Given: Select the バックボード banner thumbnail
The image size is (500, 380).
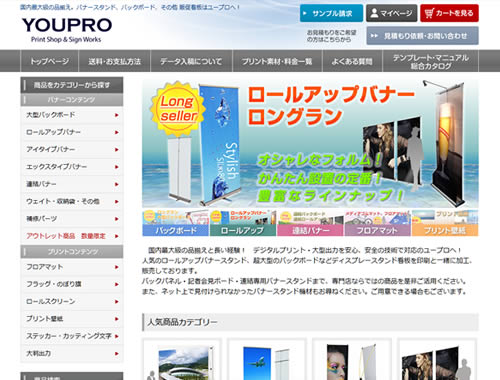Looking at the screenshot, I should [x=175, y=223].
